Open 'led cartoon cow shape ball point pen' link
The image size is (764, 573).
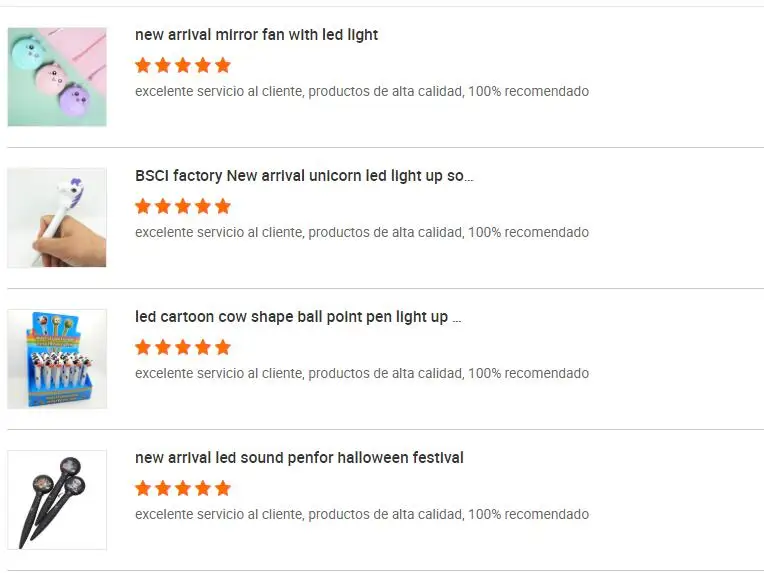pos(298,317)
